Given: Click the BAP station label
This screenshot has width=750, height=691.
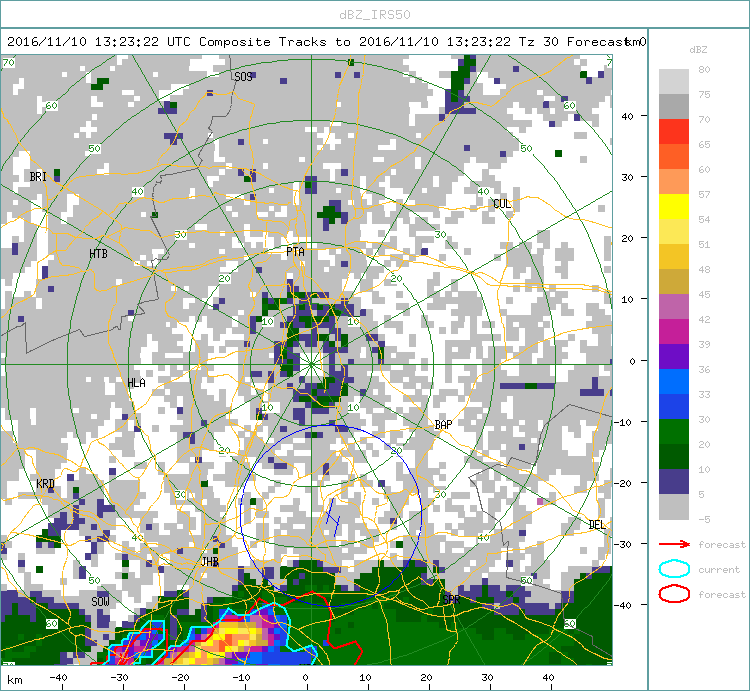Looking at the screenshot, I should point(443,425).
